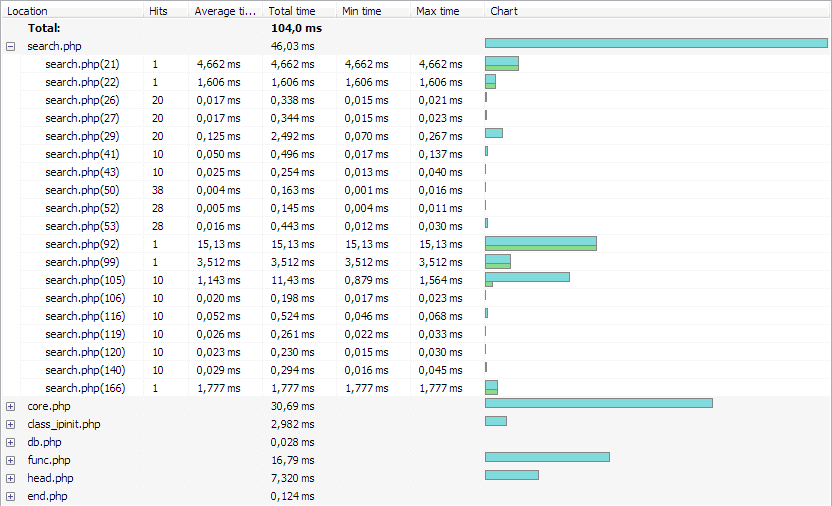Click the core.php chart bar
Image resolution: width=832 pixels, height=506 pixels.
pyautogui.click(x=598, y=403)
